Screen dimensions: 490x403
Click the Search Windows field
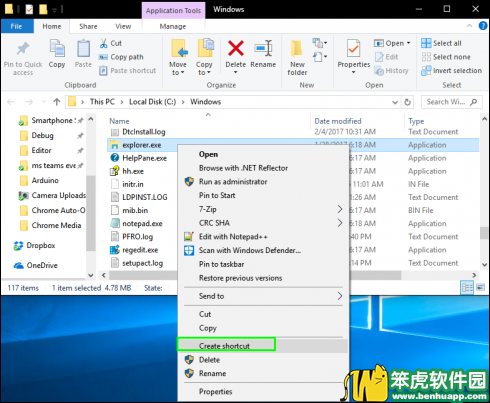click(x=452, y=102)
